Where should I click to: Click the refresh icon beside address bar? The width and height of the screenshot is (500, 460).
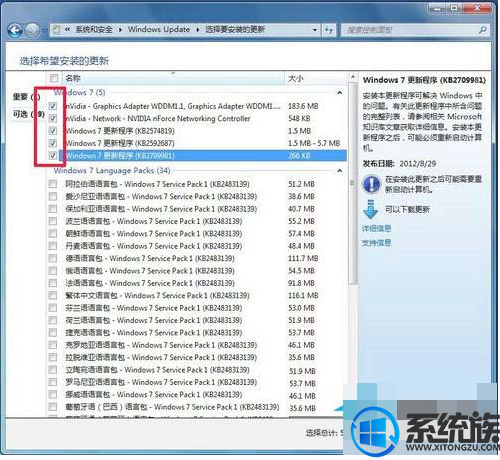coord(329,30)
